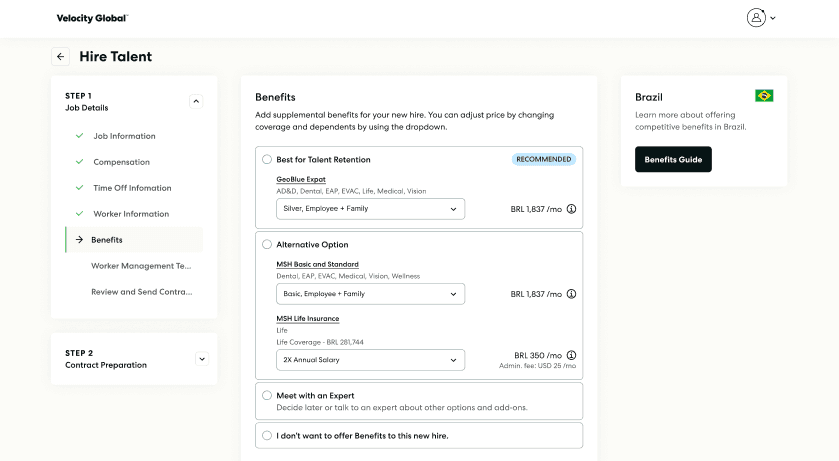Select Best for Talent Retention radio option
The image size is (839, 461).
[266, 159]
